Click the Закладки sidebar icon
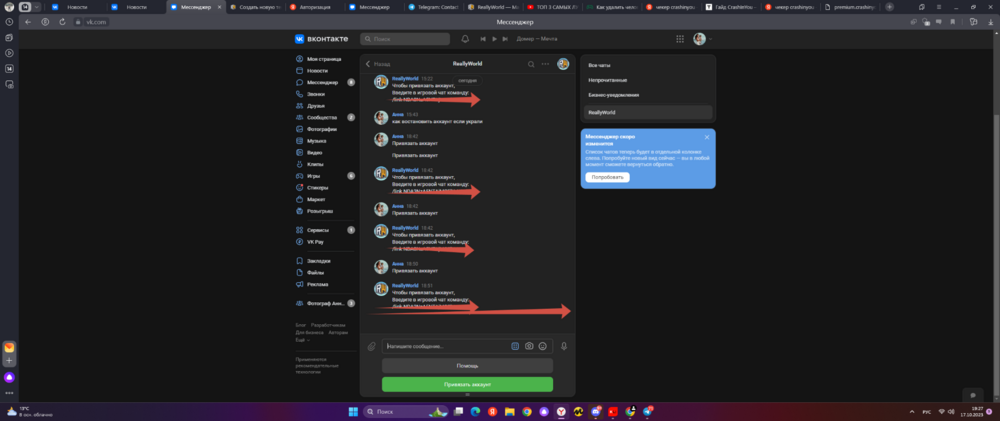 300,261
